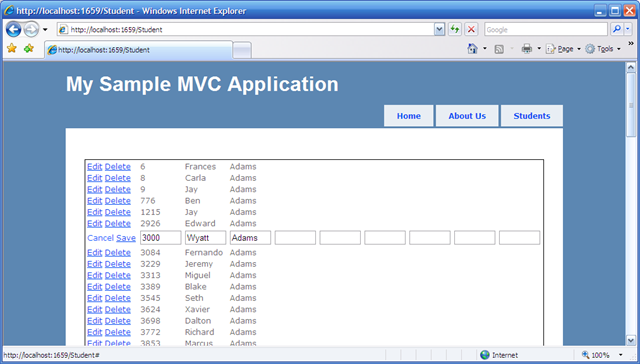Click Edit link for Edward Adams
Image resolution: width=640 pixels, height=364 pixels.
coord(94,224)
